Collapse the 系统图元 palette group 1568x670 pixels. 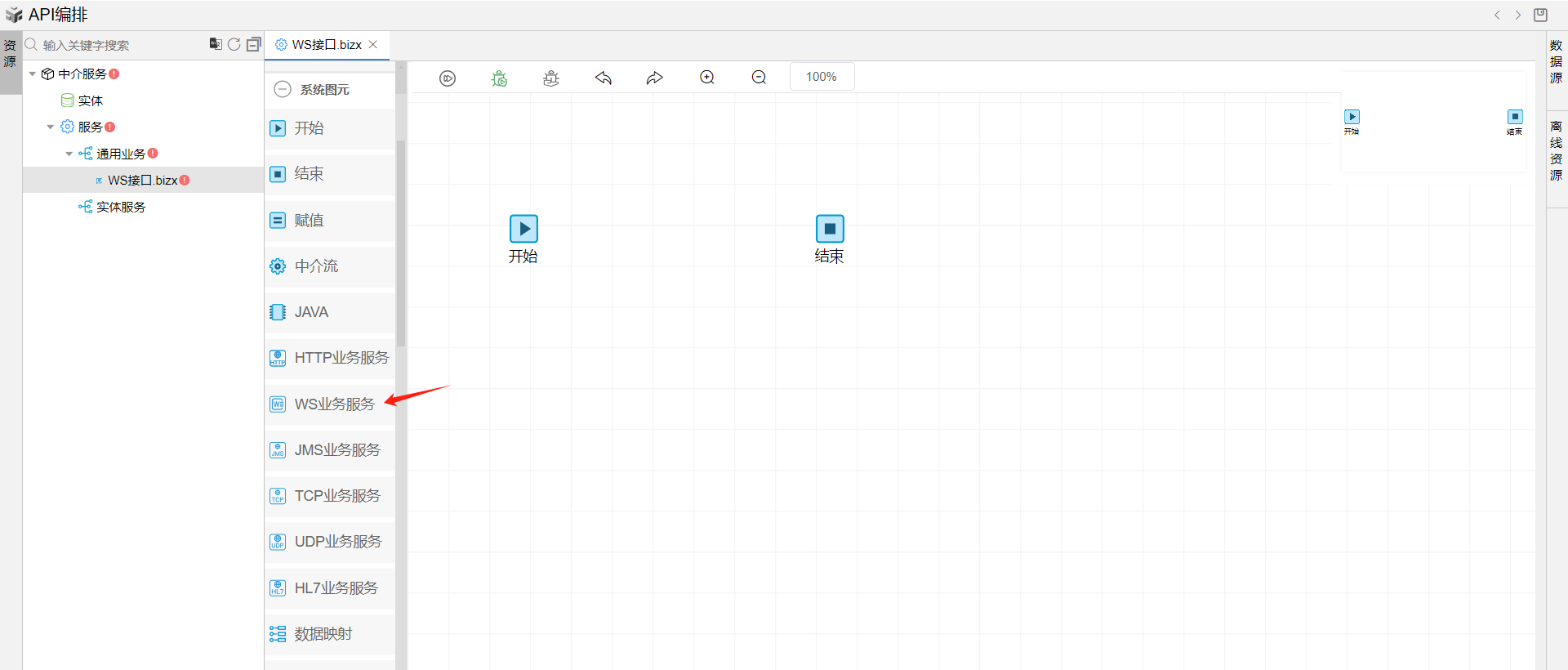[283, 89]
